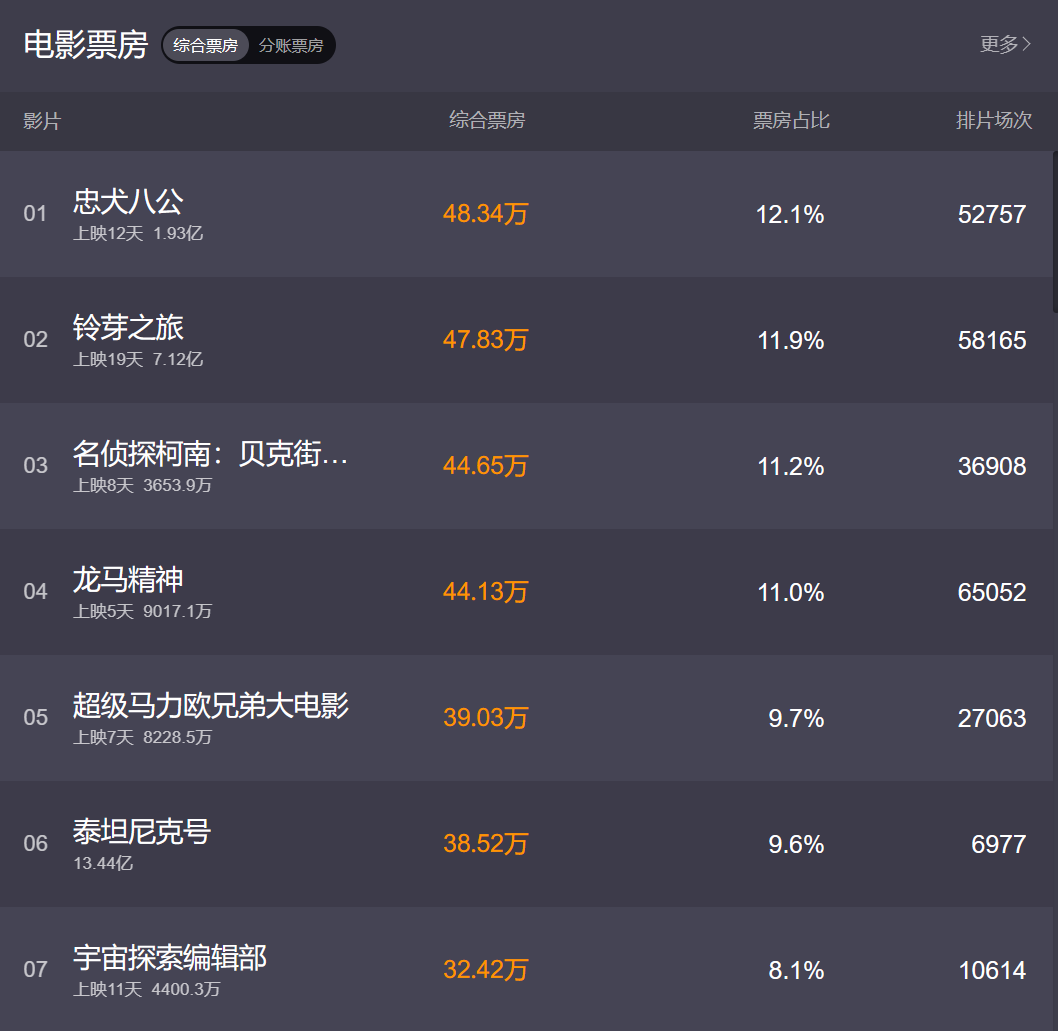Image resolution: width=1058 pixels, height=1031 pixels.
Task: Open 超级马力欧兄弟大电影 title
Action: tap(210, 706)
